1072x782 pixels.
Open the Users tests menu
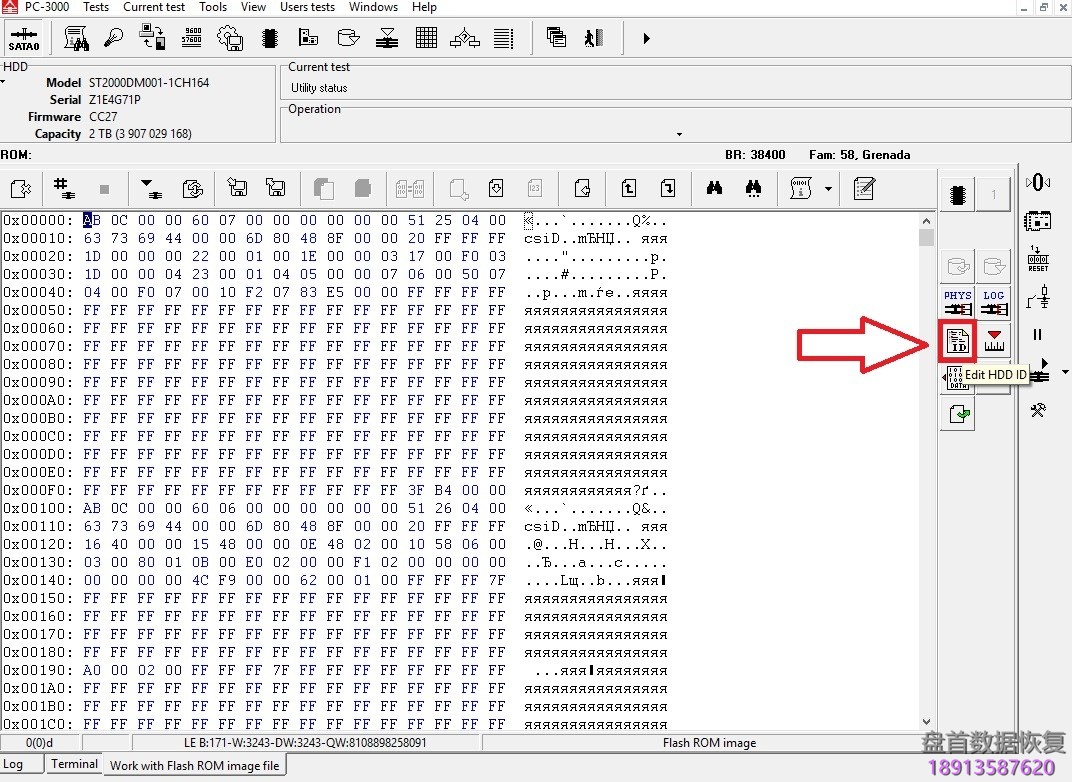[x=307, y=7]
